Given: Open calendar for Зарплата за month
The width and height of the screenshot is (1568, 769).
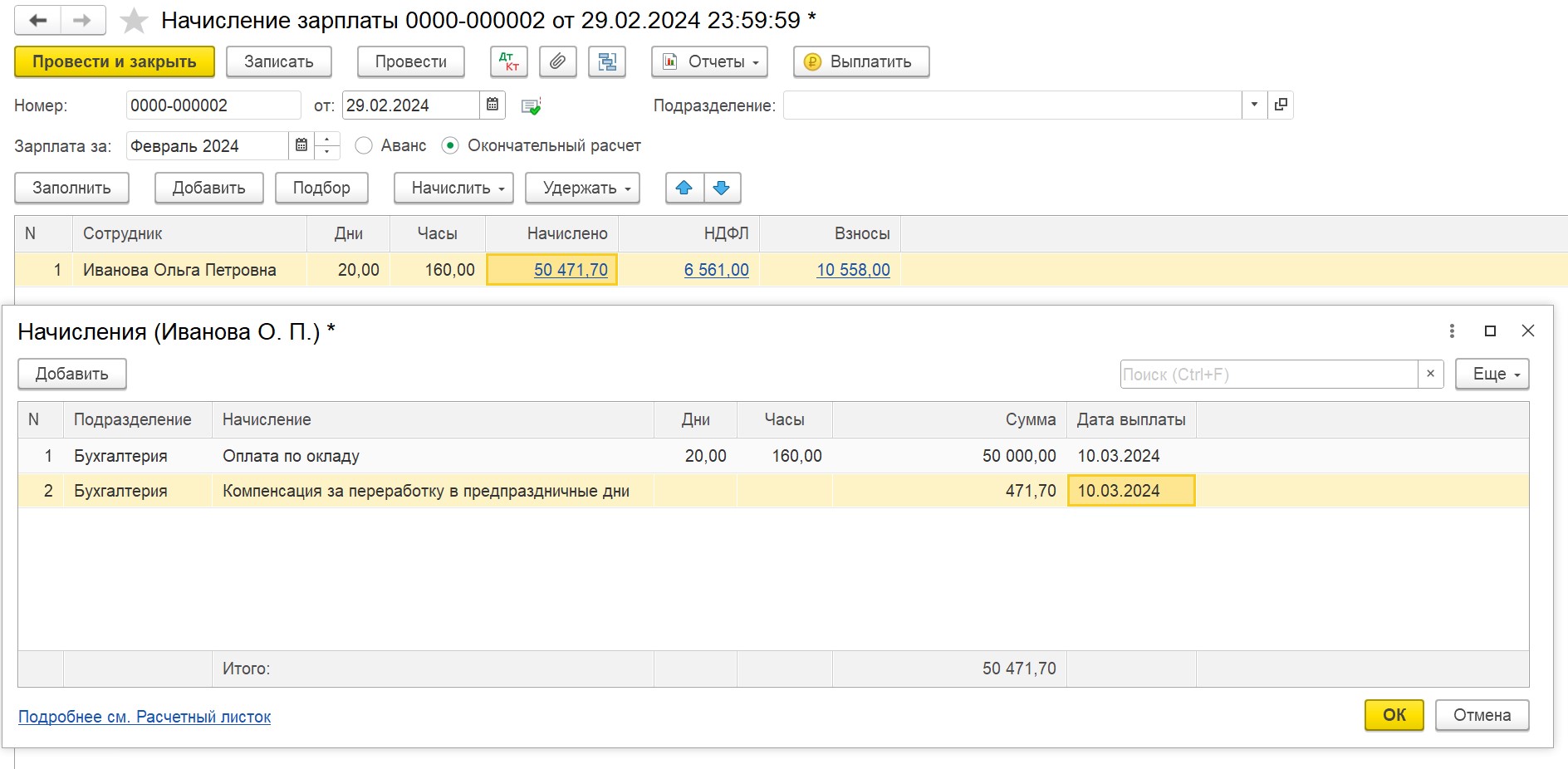Looking at the screenshot, I should pyautogui.click(x=301, y=145).
